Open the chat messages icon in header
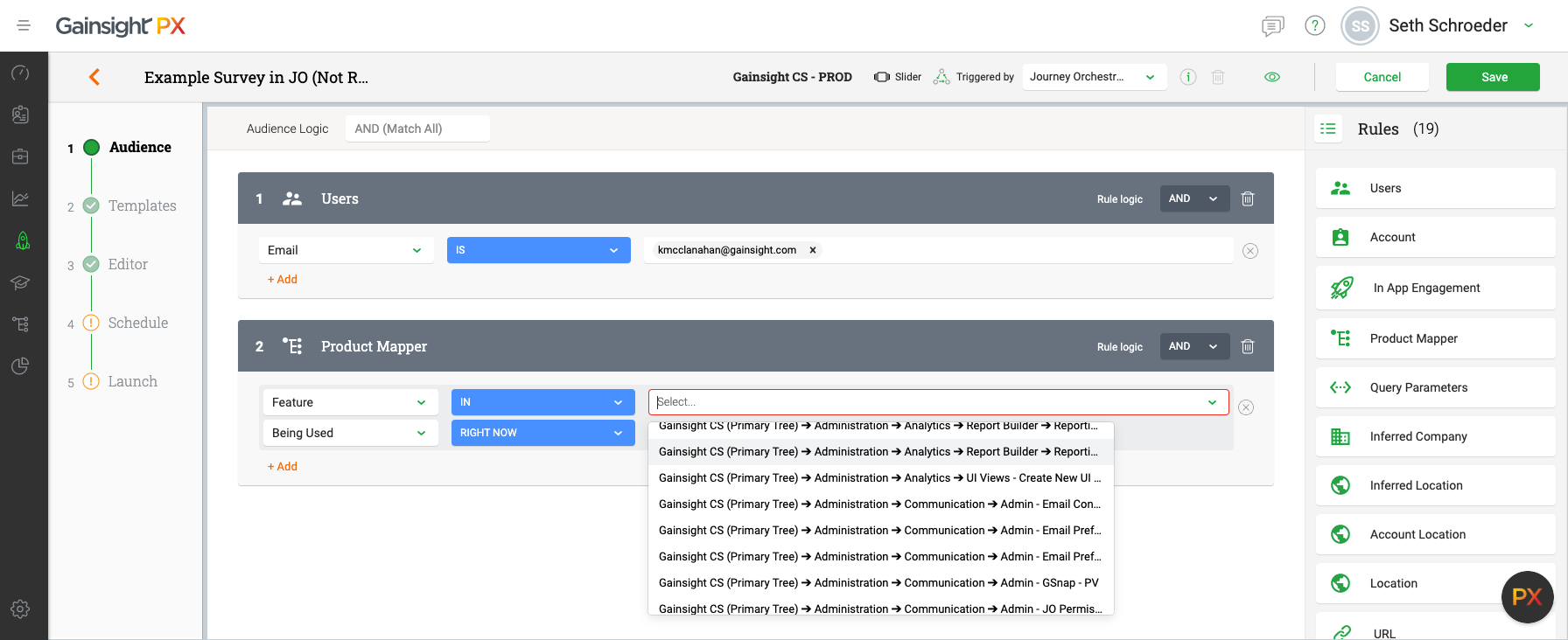 point(1272,26)
